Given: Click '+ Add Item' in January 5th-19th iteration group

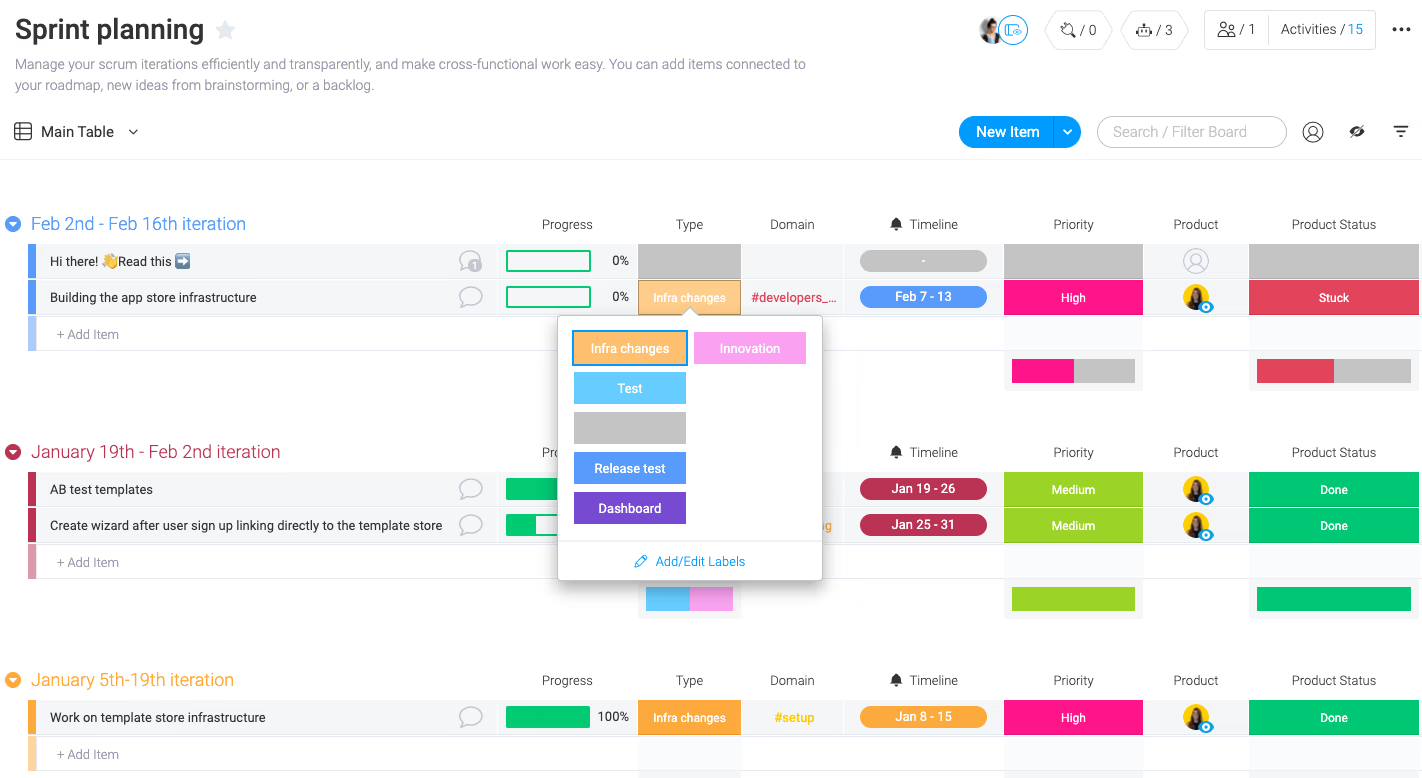Looking at the screenshot, I should point(88,754).
